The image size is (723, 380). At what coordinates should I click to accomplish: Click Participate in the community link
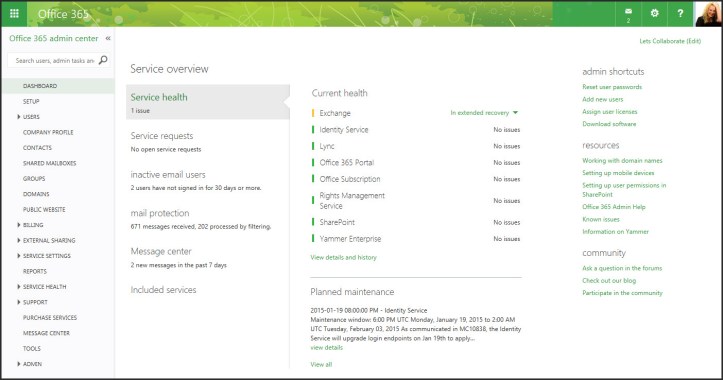[x=622, y=293]
